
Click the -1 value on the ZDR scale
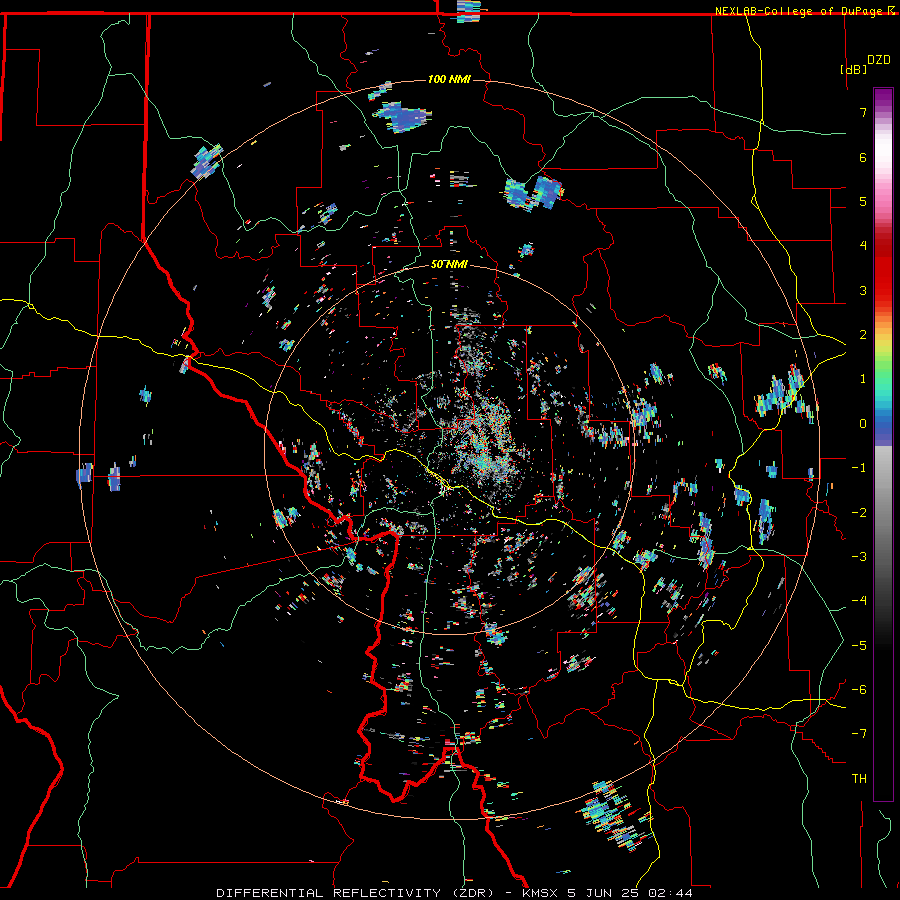tap(859, 468)
